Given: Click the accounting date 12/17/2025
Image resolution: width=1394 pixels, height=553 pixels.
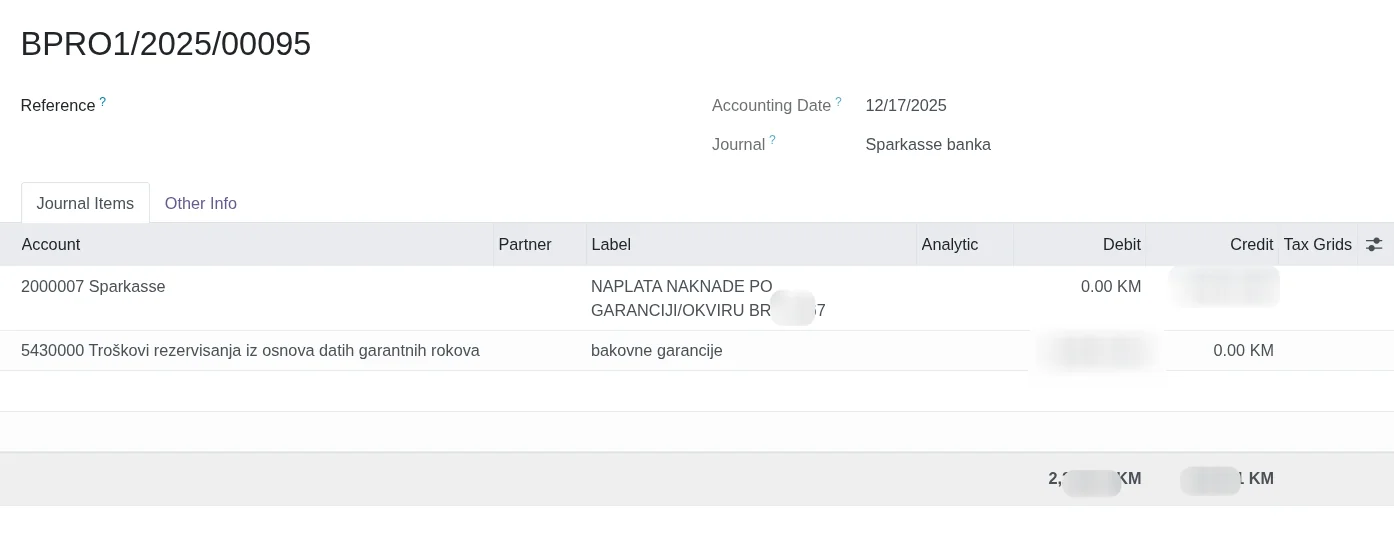Looking at the screenshot, I should 906,105.
